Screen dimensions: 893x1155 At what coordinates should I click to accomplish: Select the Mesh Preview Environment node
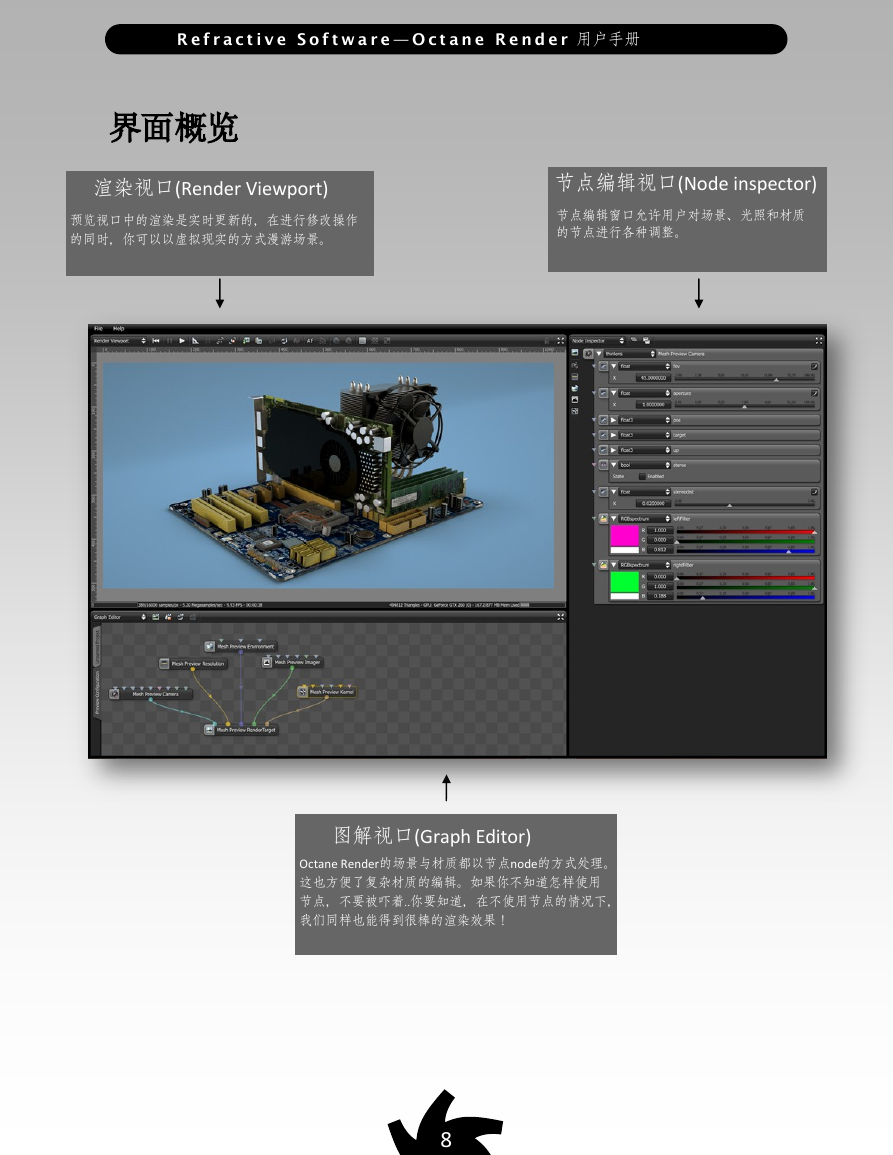pyautogui.click(x=241, y=646)
